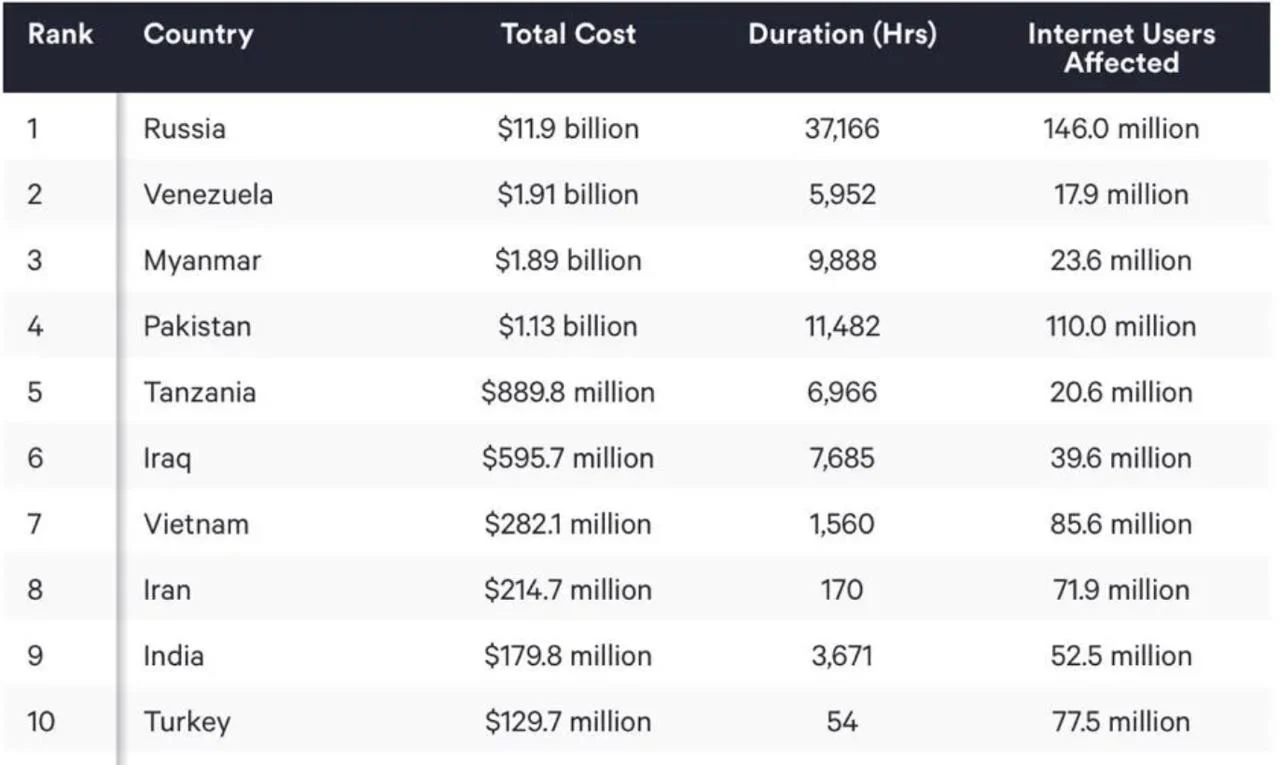Click the Total Cost column header

point(568,34)
